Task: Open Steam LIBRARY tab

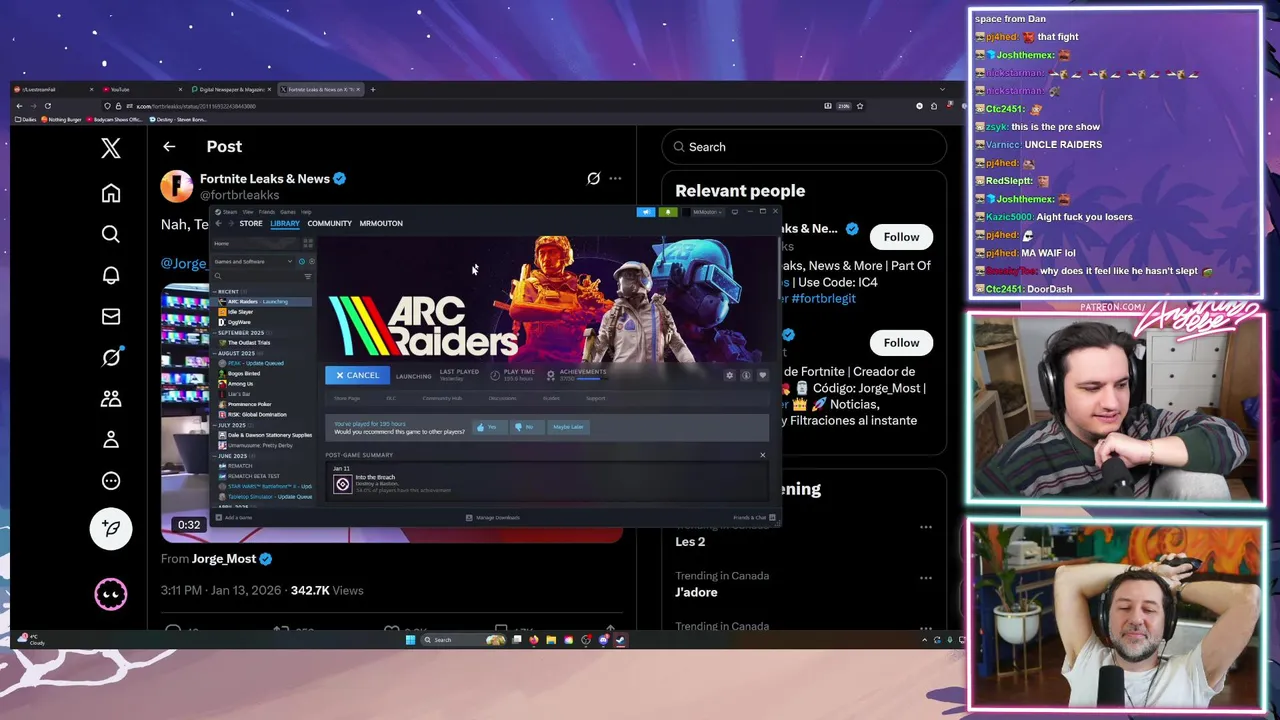Action: coord(285,223)
